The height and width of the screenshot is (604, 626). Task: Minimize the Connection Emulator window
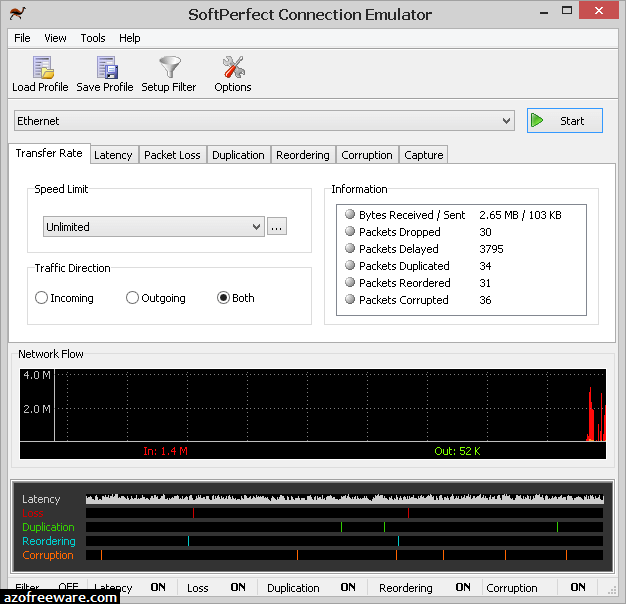pyautogui.click(x=543, y=12)
